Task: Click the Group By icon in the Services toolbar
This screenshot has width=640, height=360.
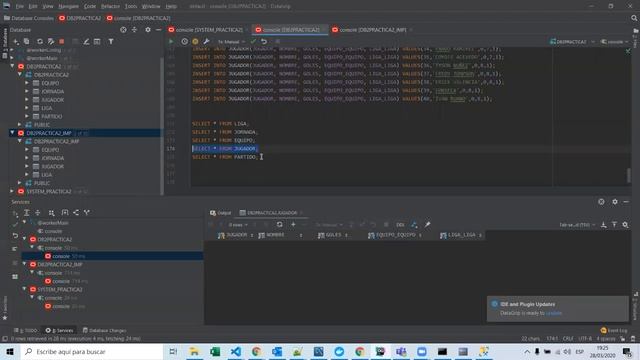Action: (x=51, y=213)
